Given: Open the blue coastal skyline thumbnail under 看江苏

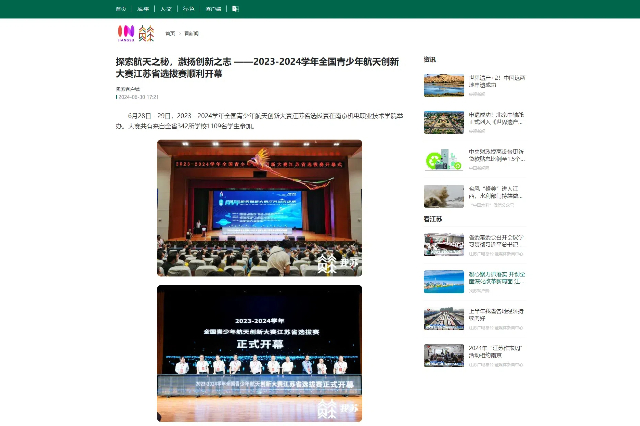Looking at the screenshot, I should click(443, 282).
